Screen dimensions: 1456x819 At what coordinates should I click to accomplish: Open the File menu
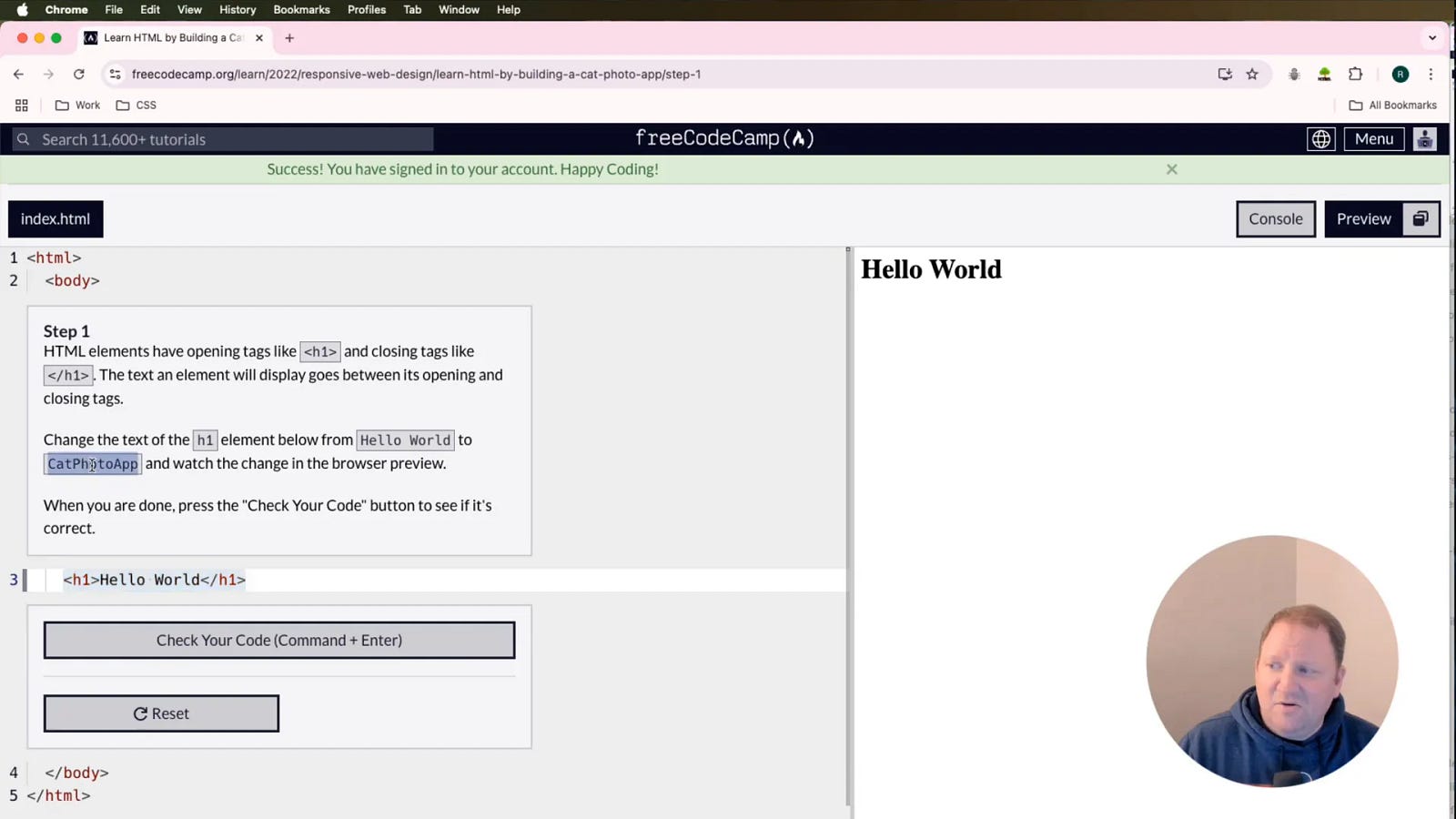[114, 10]
